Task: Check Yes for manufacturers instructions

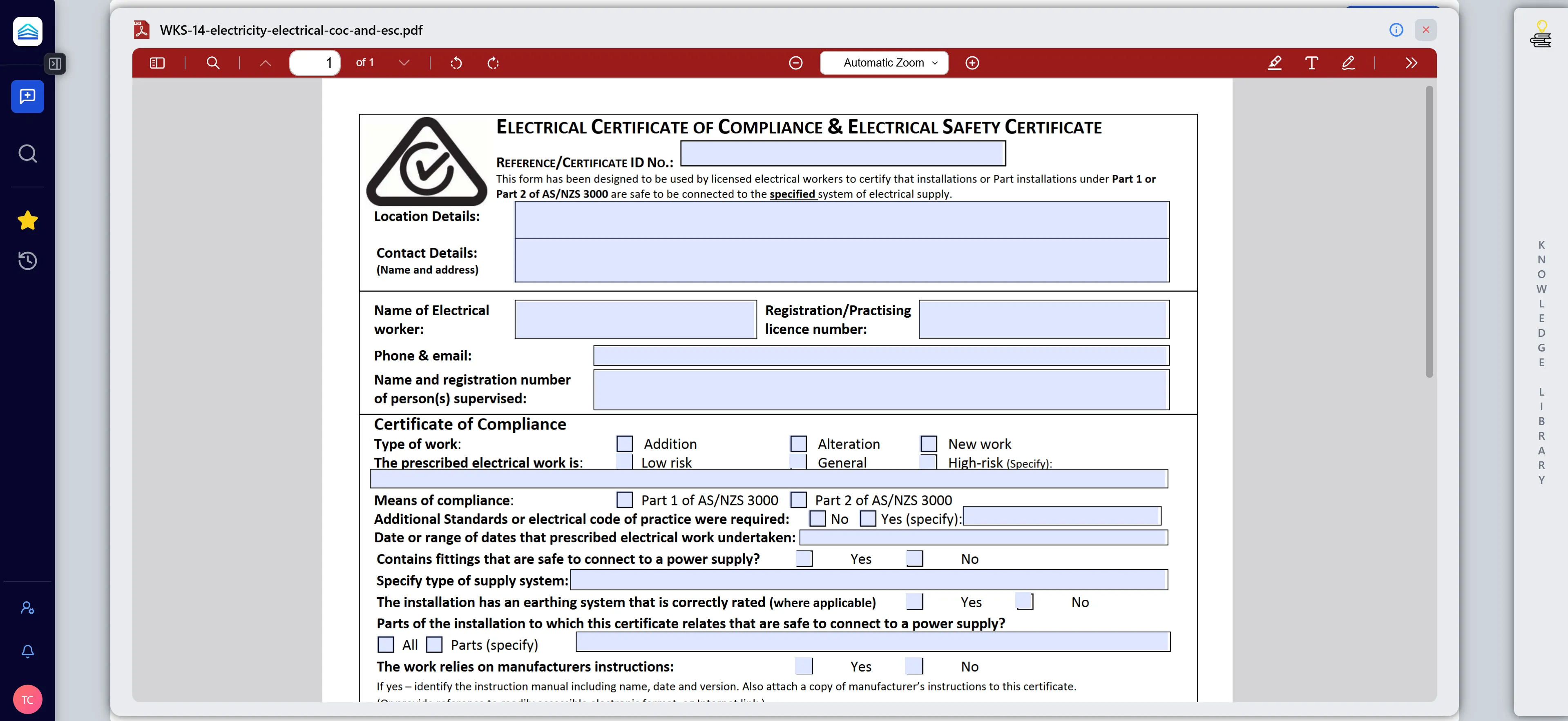Action: 804,666
